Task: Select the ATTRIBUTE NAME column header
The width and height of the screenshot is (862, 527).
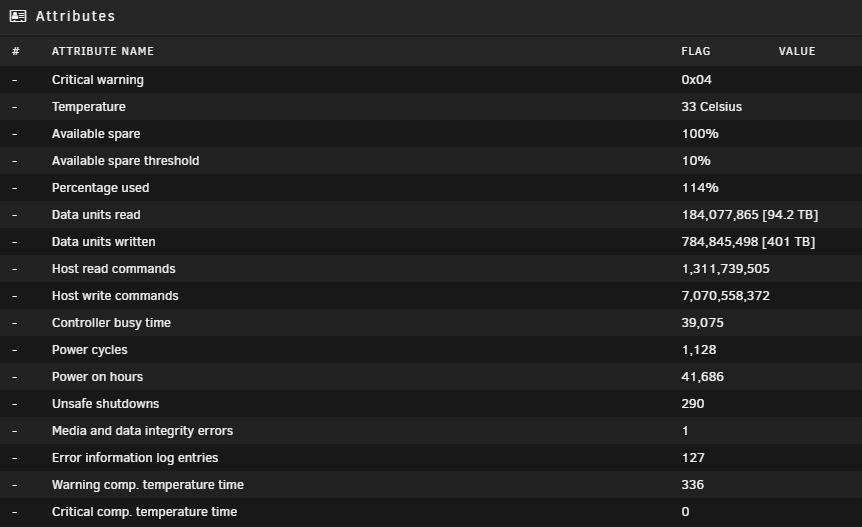Action: (x=103, y=51)
